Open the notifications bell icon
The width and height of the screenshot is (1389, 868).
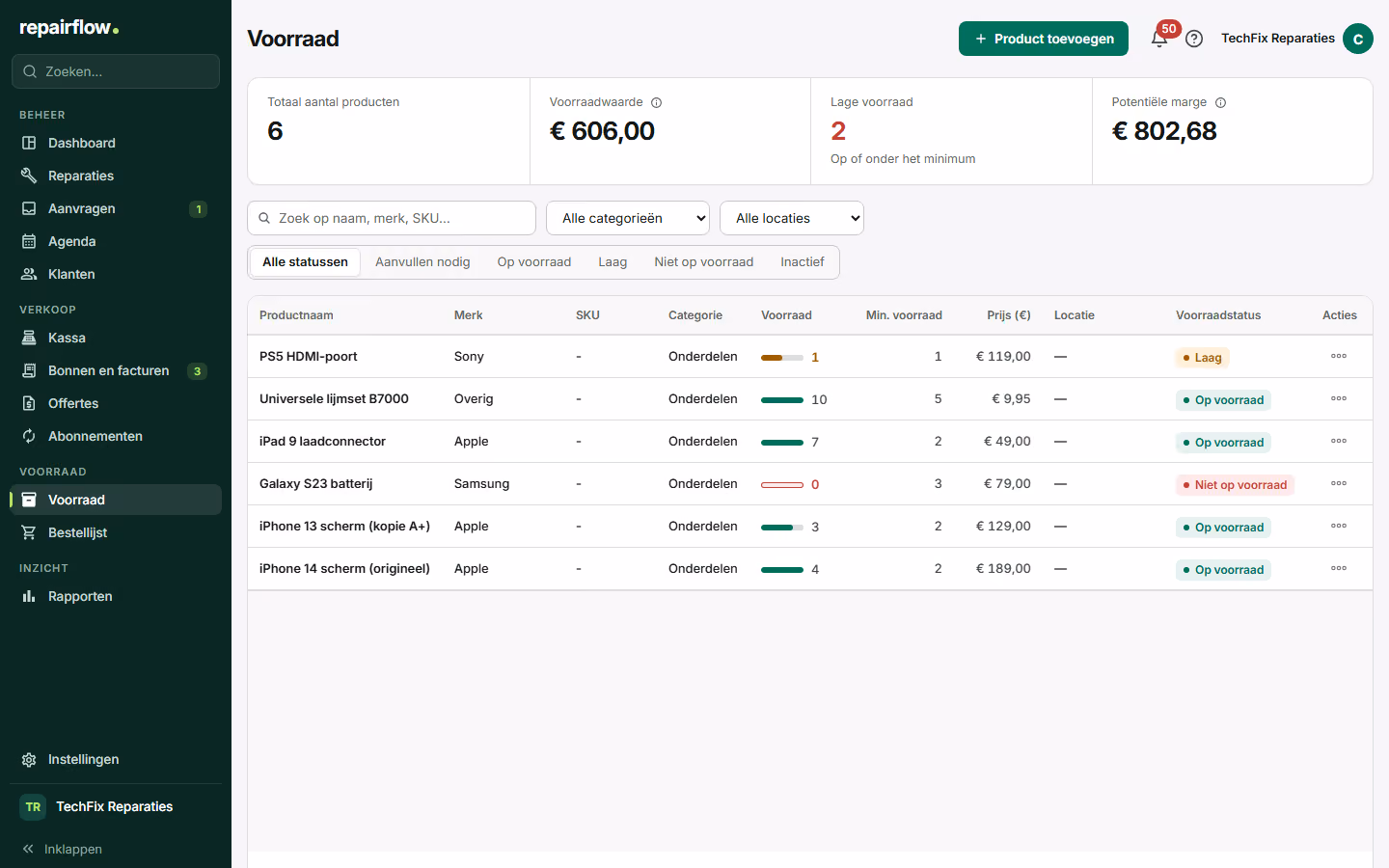(x=1159, y=39)
